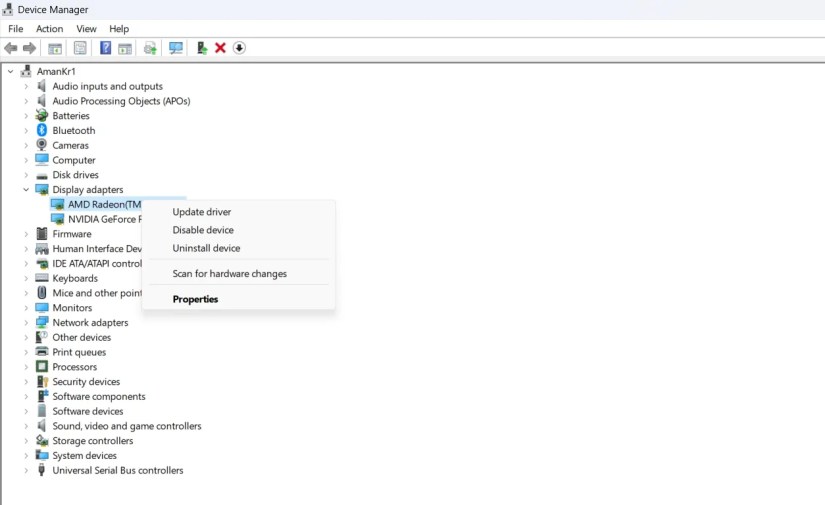
Task: Open the View menu
Action: [86, 29]
